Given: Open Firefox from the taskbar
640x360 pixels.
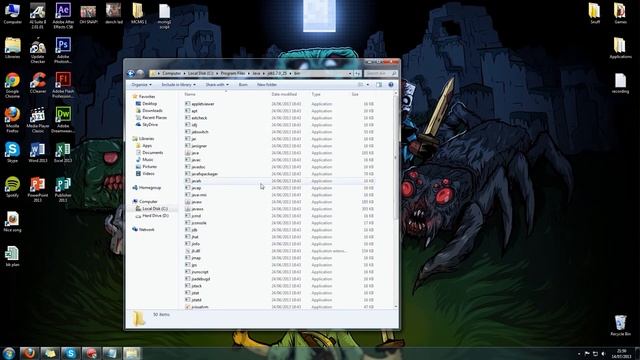Looking at the screenshot, I should pyautogui.click(x=29, y=353).
